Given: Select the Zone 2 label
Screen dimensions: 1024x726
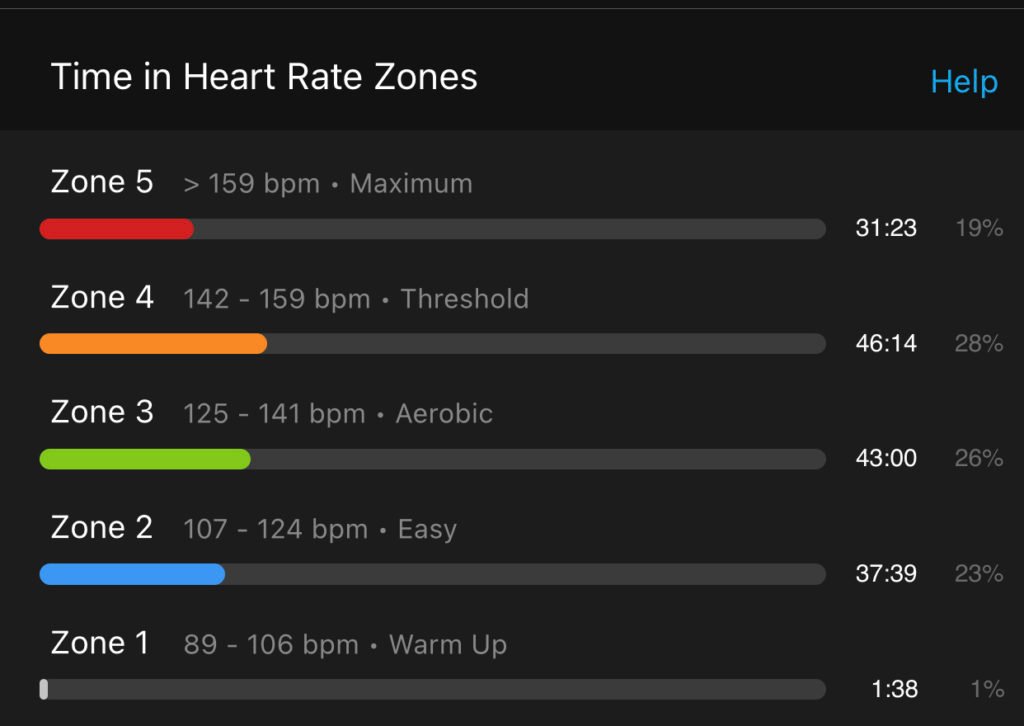Looking at the screenshot, I should [x=102, y=528].
